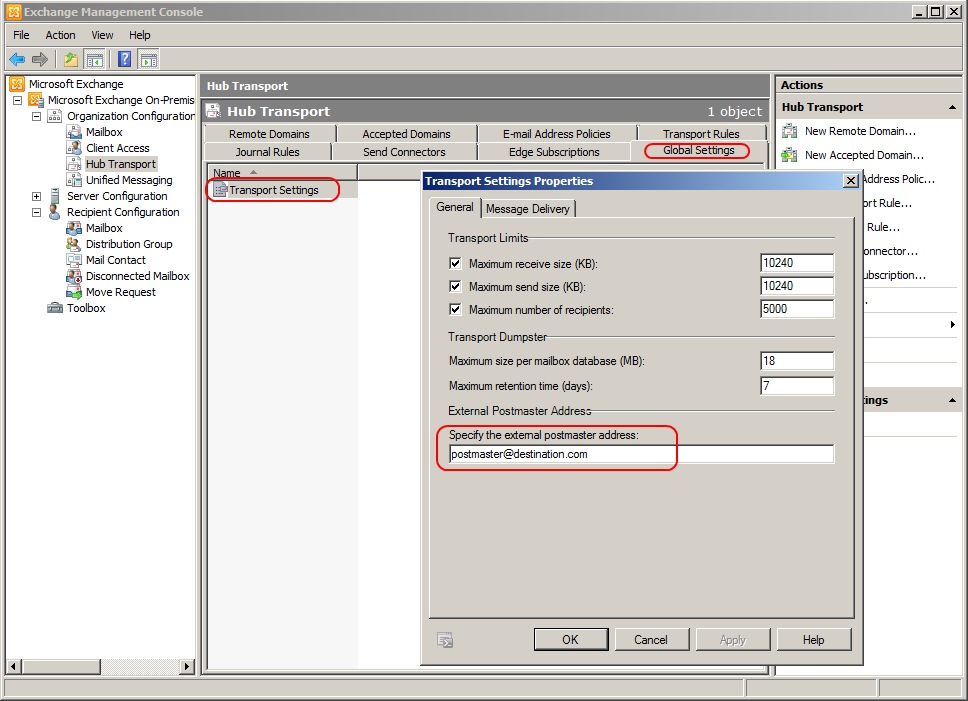The image size is (968, 701).
Task: Open the View menu
Action: pos(102,35)
